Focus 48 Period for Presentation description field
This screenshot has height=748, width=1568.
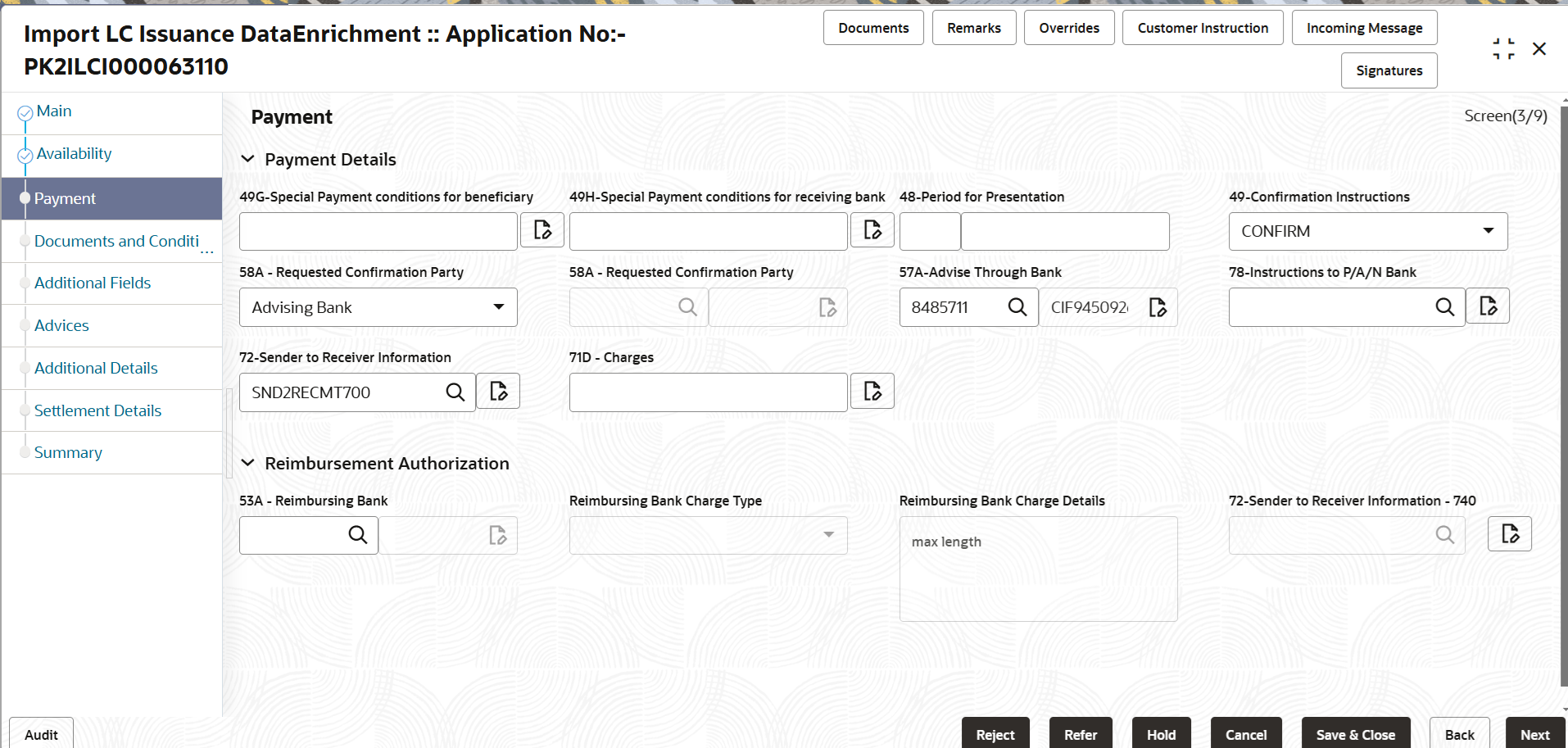coord(1065,231)
